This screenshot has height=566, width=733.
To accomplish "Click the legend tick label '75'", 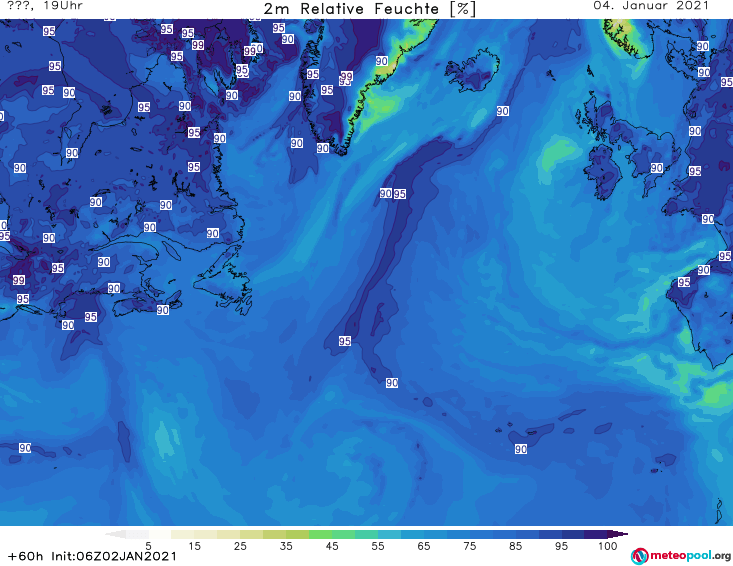I will 469,545.
